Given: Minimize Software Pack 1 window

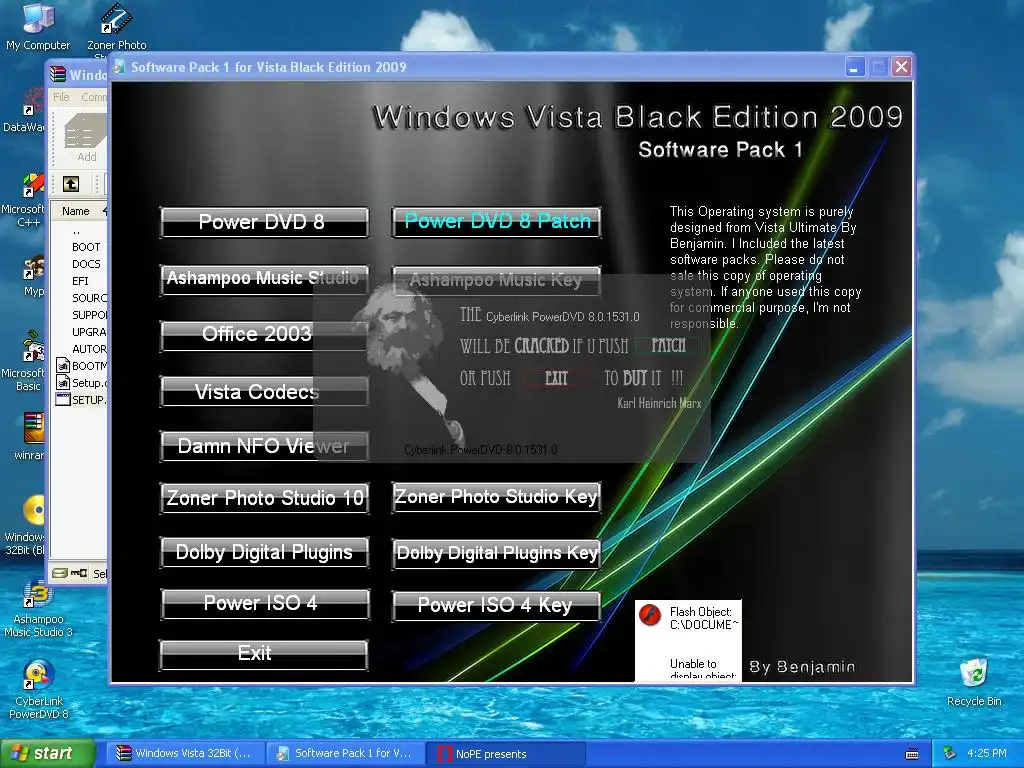Looking at the screenshot, I should click(x=854, y=67).
